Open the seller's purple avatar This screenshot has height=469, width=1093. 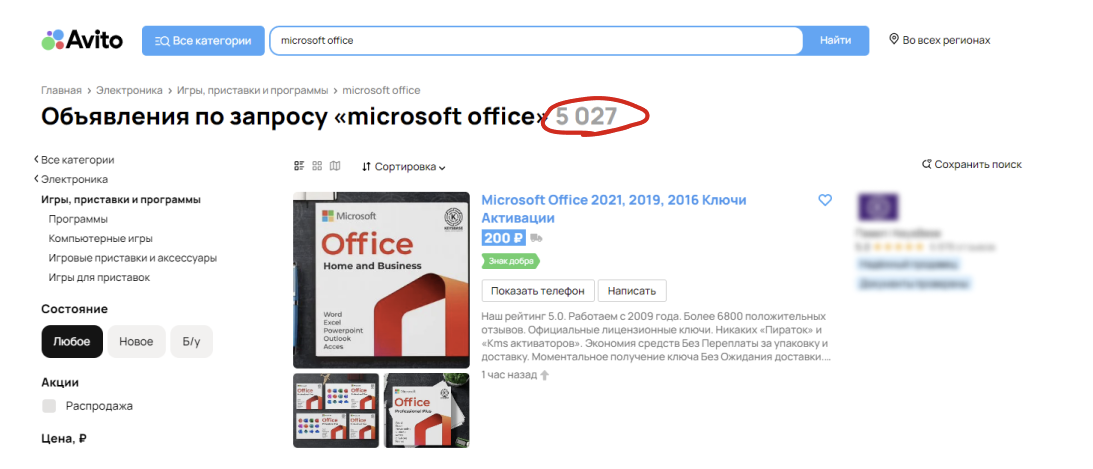pyautogui.click(x=877, y=207)
